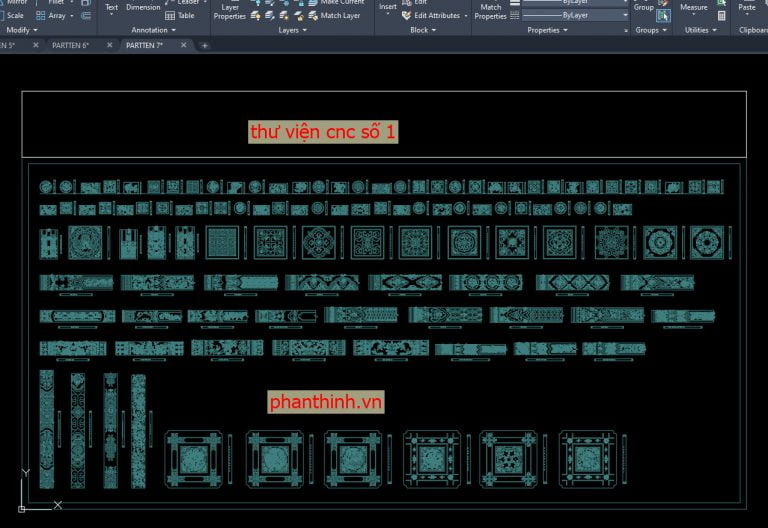768x528 pixels.
Task: Expand the Properties panel
Action: 547,30
